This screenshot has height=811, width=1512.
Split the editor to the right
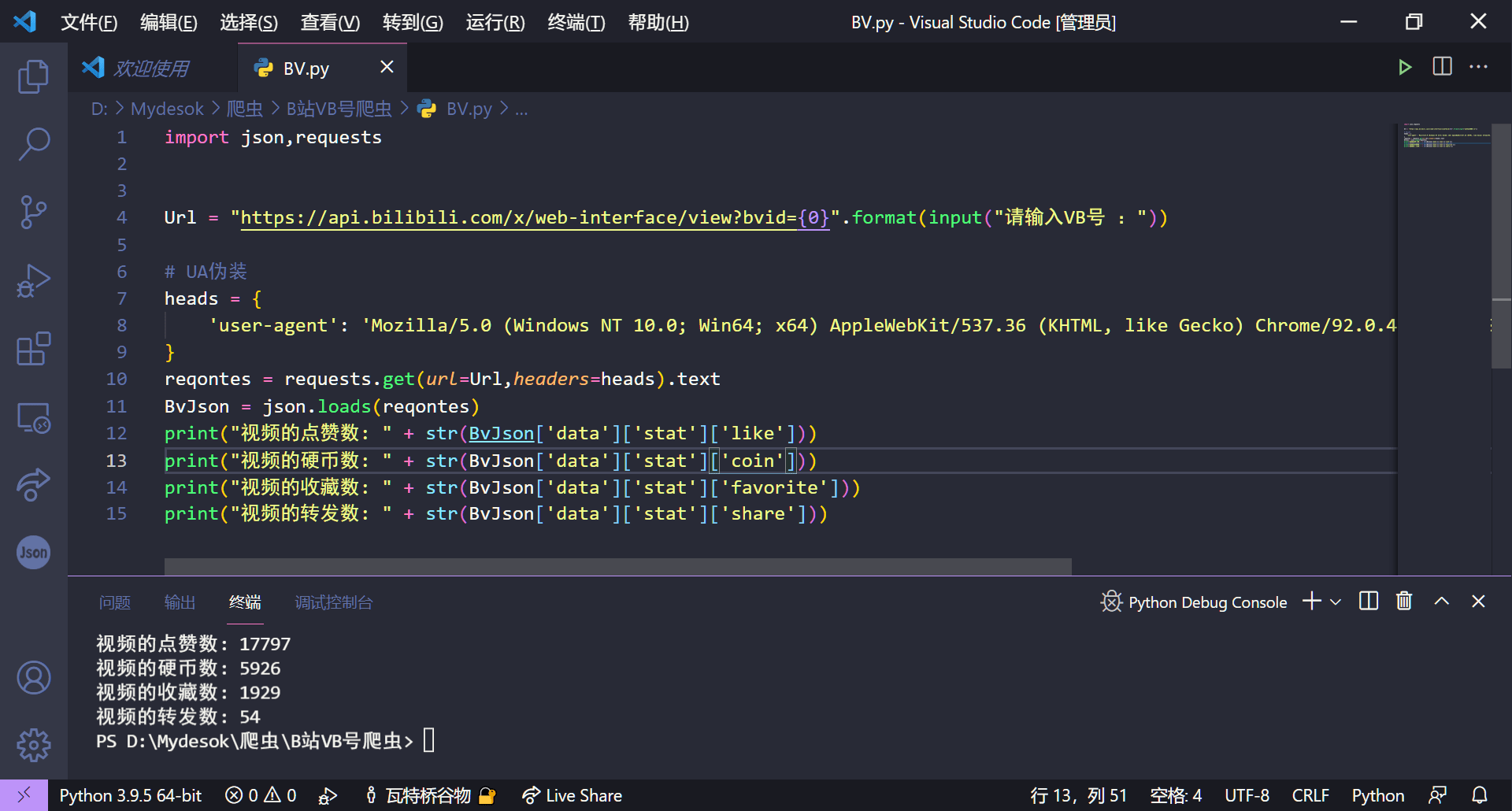[1442, 67]
